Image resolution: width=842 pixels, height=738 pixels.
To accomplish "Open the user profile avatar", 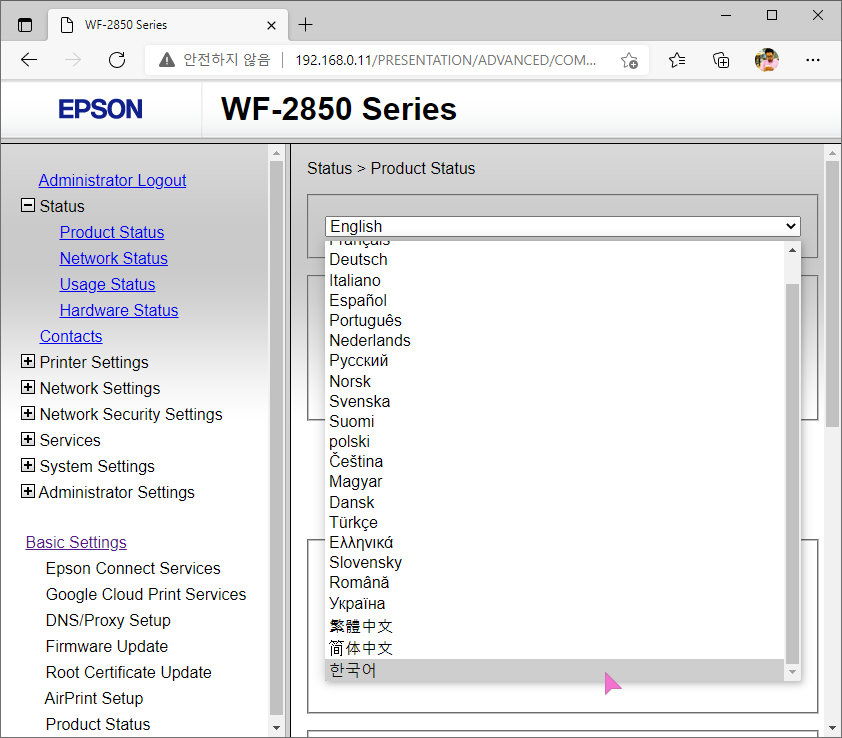I will [x=766, y=60].
